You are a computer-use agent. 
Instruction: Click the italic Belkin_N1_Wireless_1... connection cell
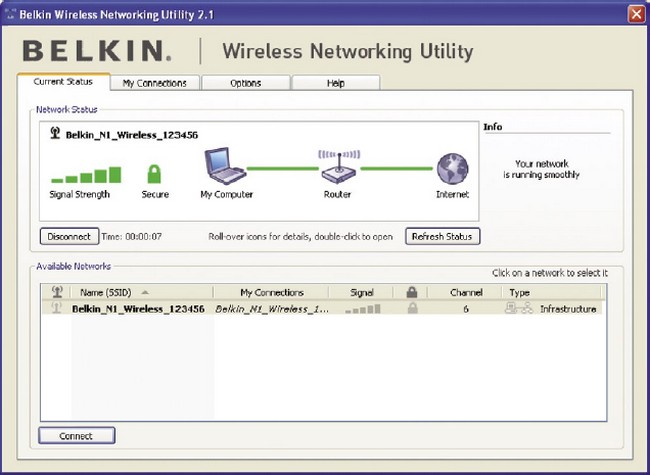click(272, 309)
